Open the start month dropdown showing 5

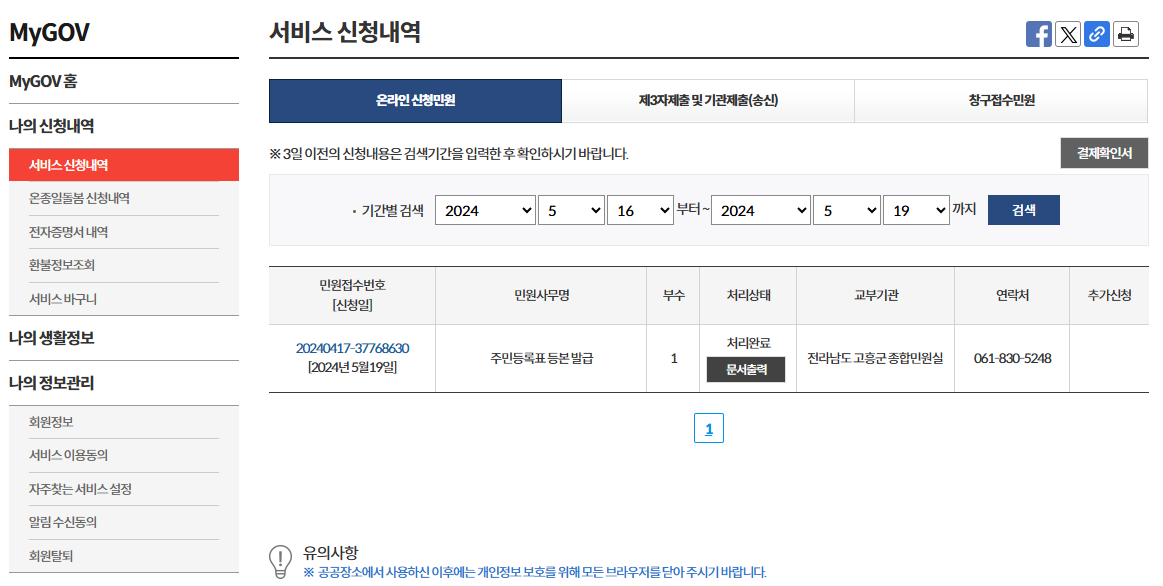point(571,210)
